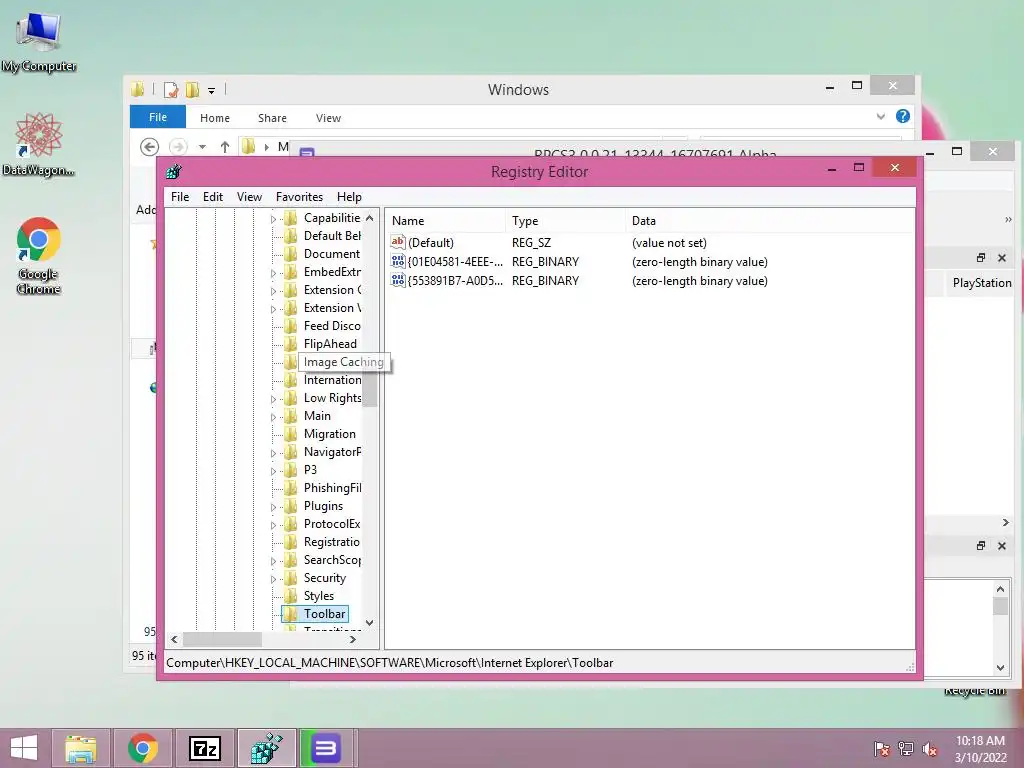Expand the Explorer ribbon chevron
The height and width of the screenshot is (768, 1024).
880,116
